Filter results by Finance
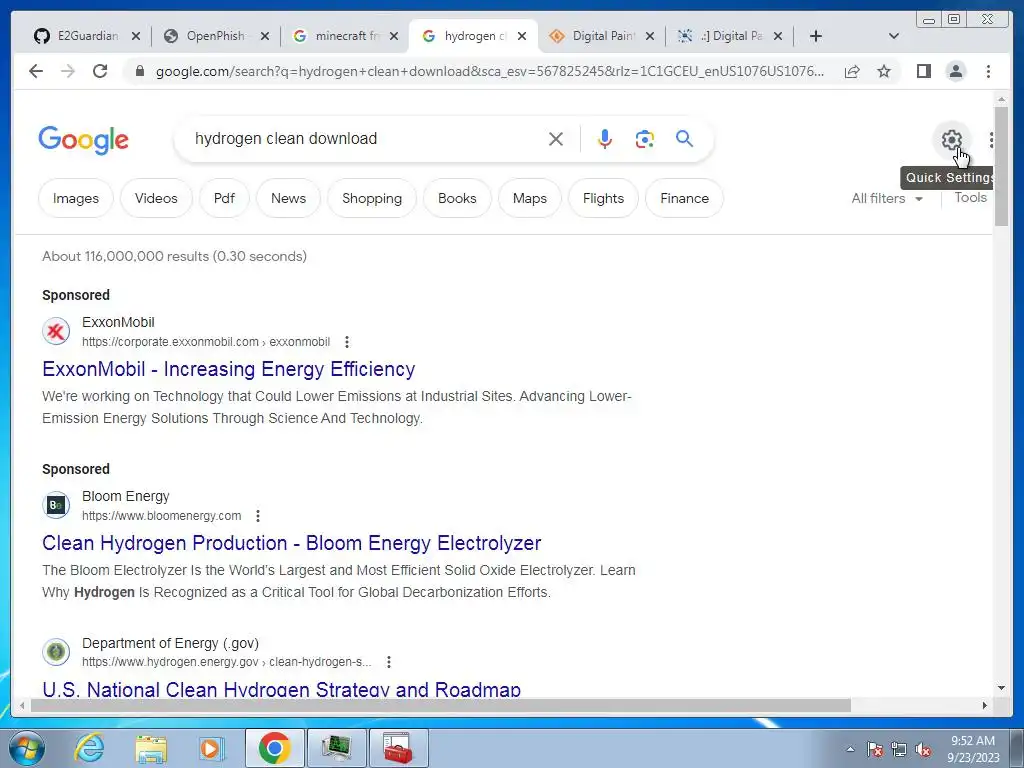This screenshot has height=768, width=1024. click(x=684, y=199)
